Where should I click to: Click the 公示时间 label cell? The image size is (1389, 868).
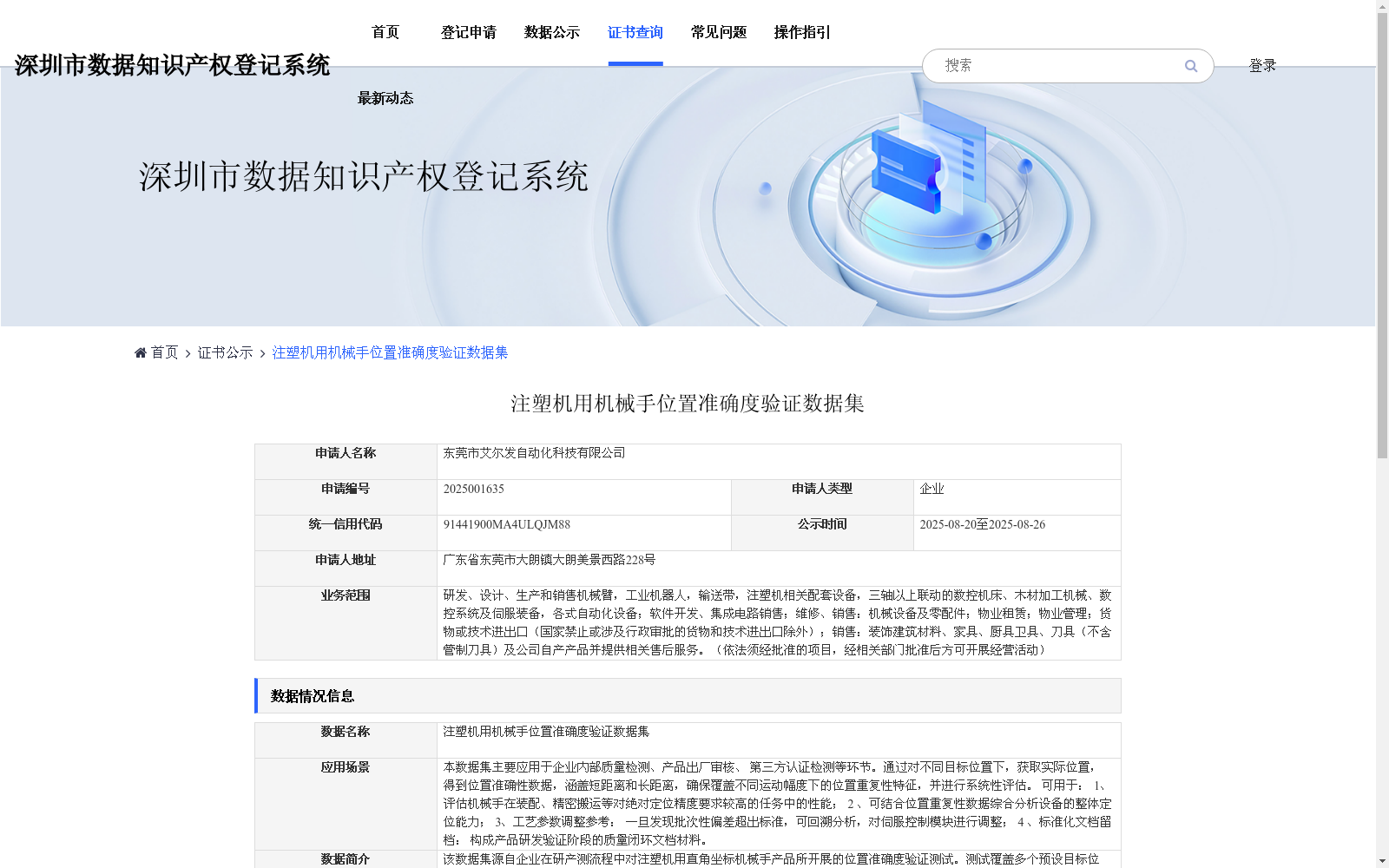(822, 533)
